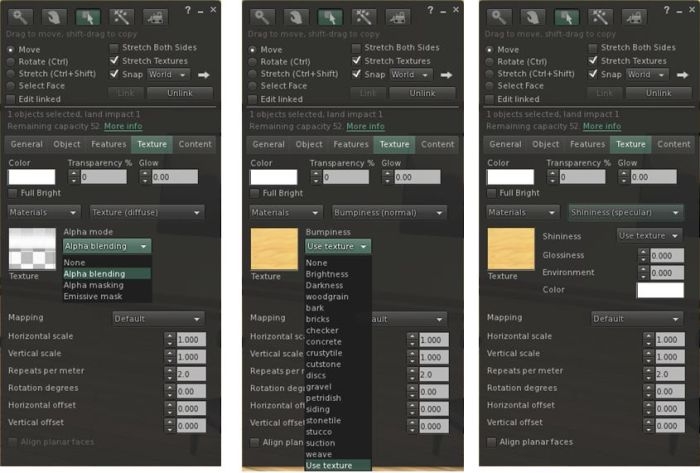
Task: Open Bumpiness (normal) dropdown in middle panel
Action: pyautogui.click(x=389, y=212)
